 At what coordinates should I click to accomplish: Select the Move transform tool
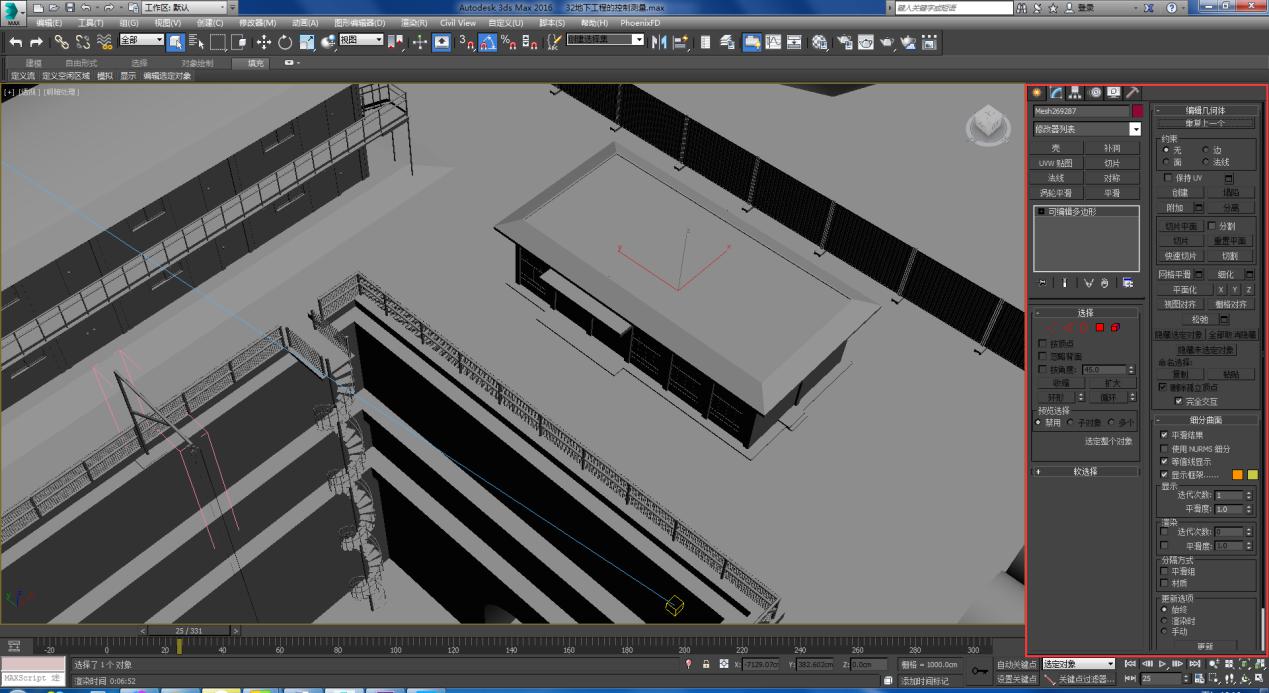pos(264,42)
